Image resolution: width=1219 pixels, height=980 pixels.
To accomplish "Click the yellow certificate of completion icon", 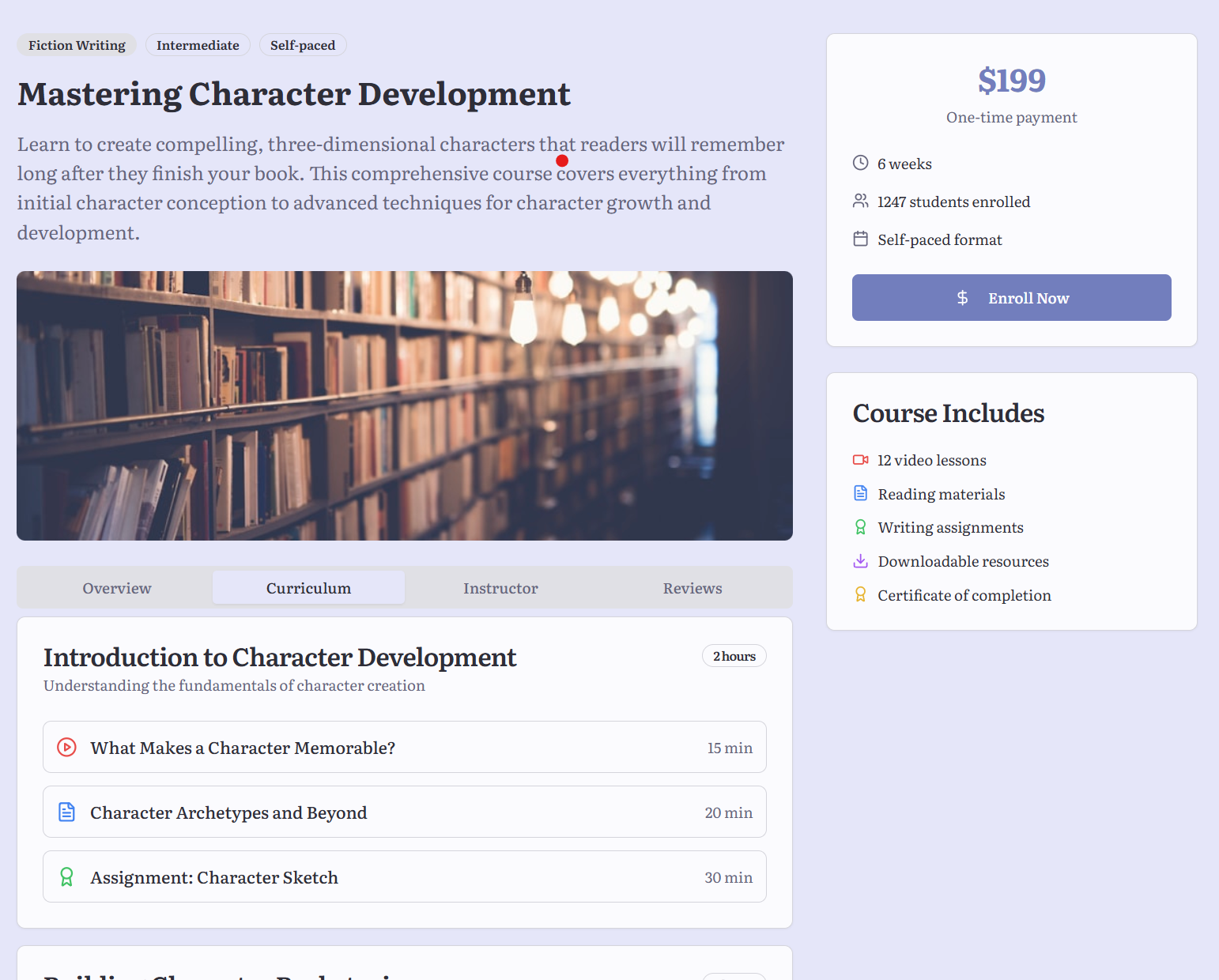I will click(860, 594).
